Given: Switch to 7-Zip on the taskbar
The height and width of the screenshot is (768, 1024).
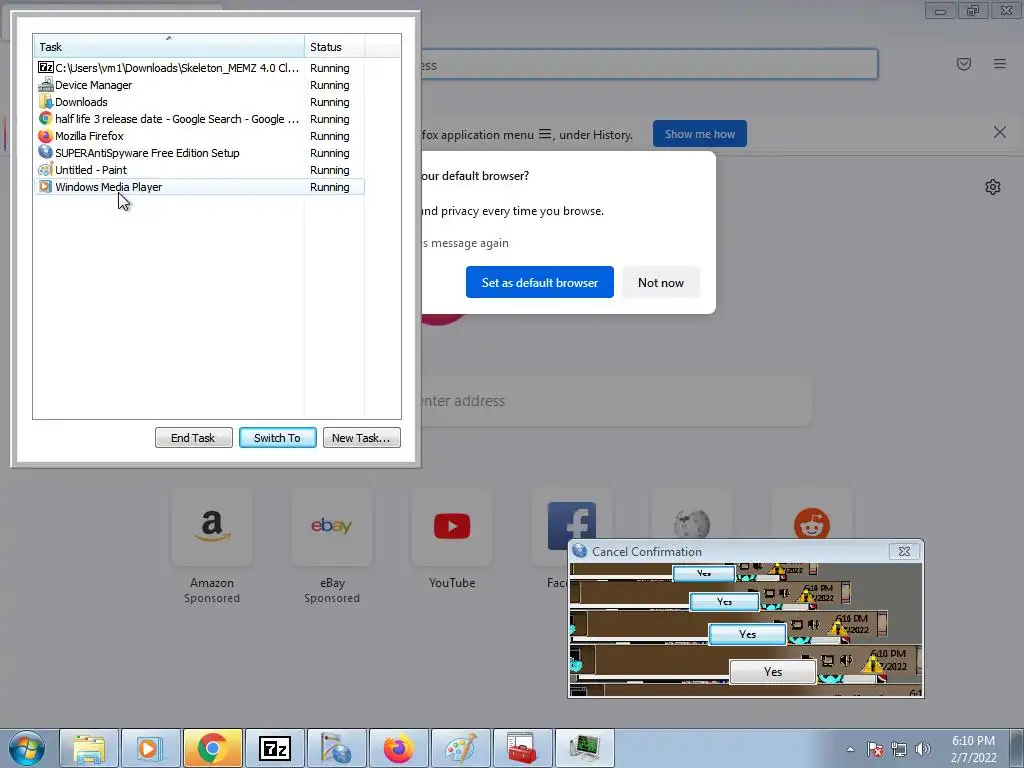Looking at the screenshot, I should pos(274,748).
